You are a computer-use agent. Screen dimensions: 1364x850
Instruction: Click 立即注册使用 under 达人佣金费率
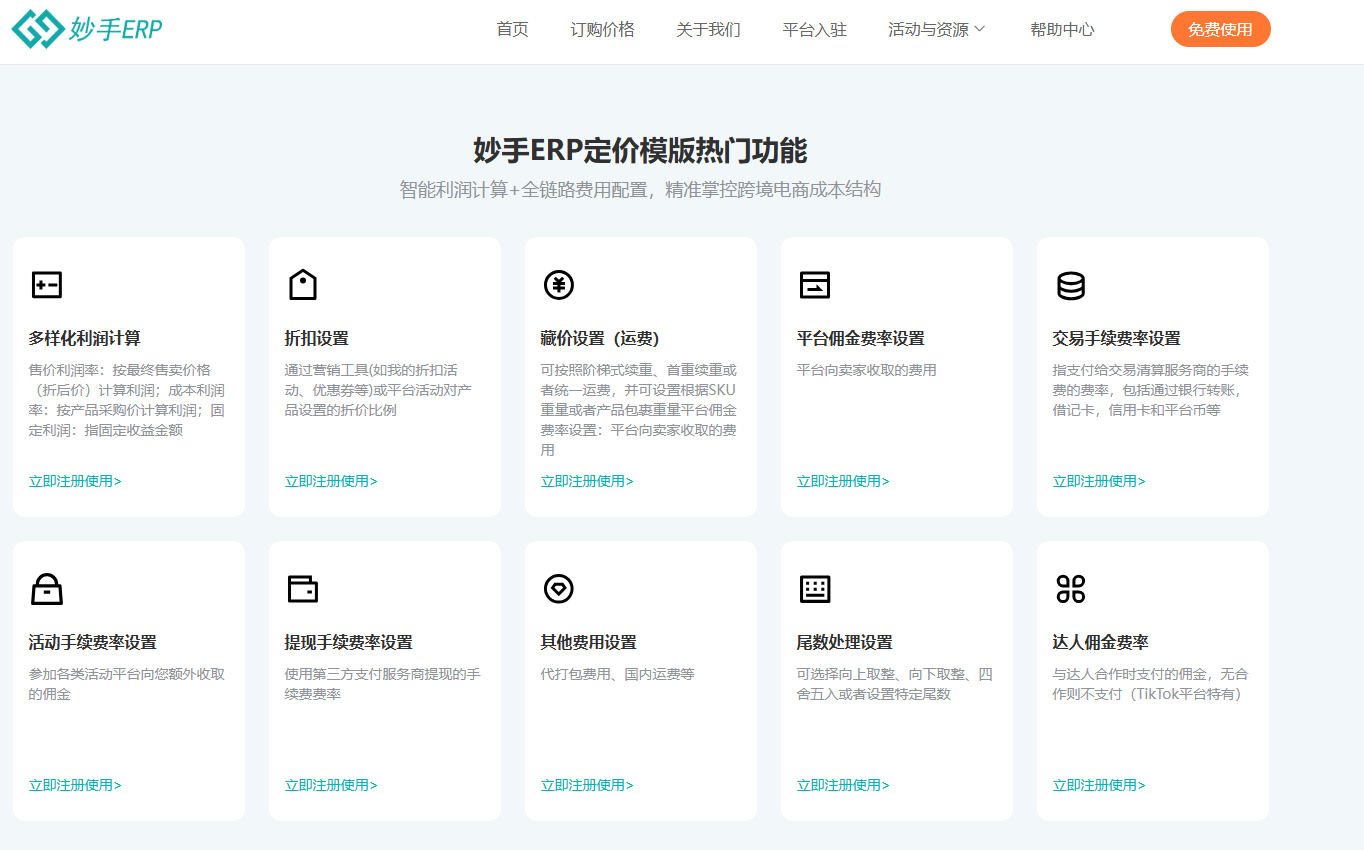(x=1099, y=785)
